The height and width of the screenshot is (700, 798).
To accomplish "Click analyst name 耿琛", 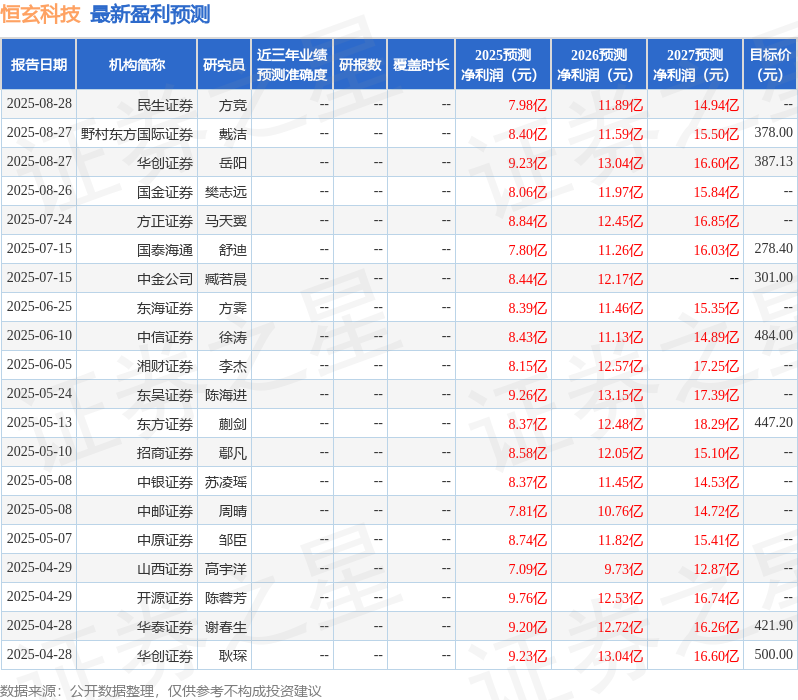I will pyautogui.click(x=233, y=657).
